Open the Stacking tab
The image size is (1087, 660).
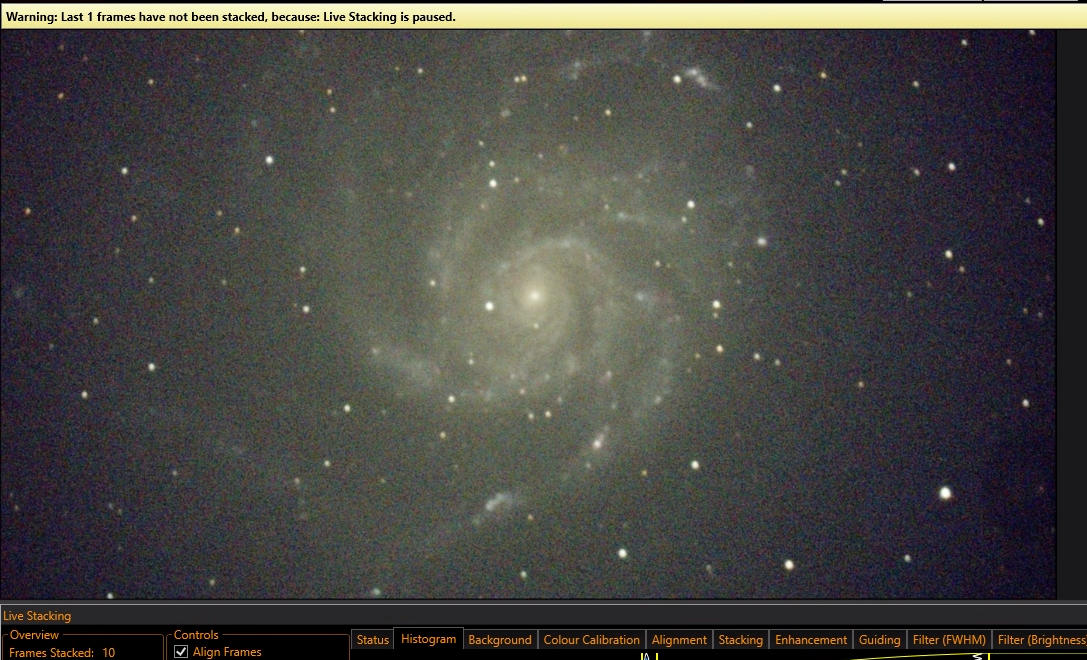pyautogui.click(x=740, y=639)
